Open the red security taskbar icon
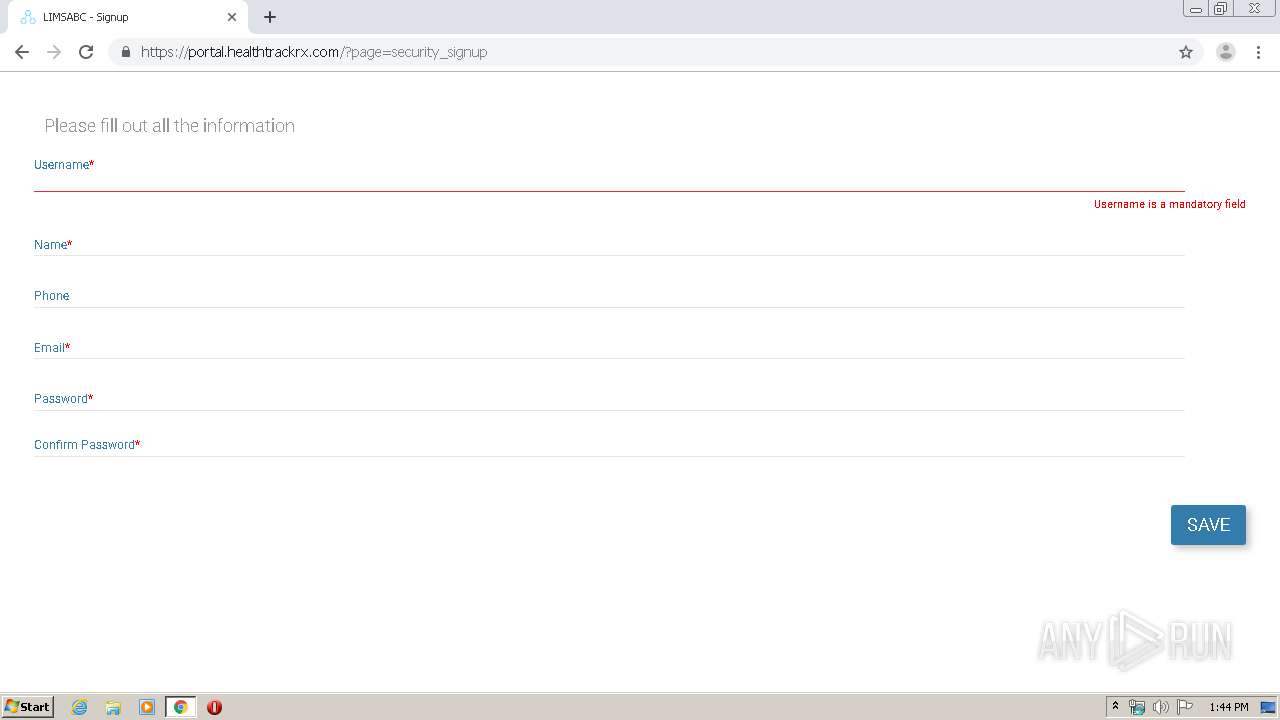Viewport: 1280px width, 720px height. click(x=214, y=707)
